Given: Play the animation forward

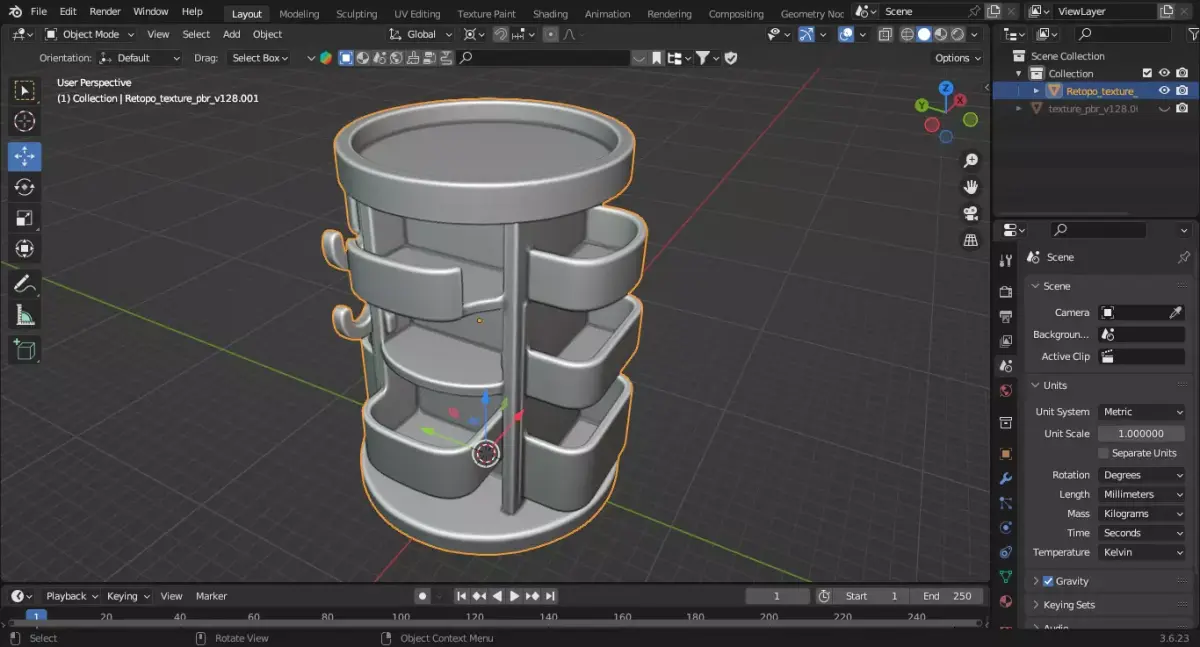Looking at the screenshot, I should point(515,596).
